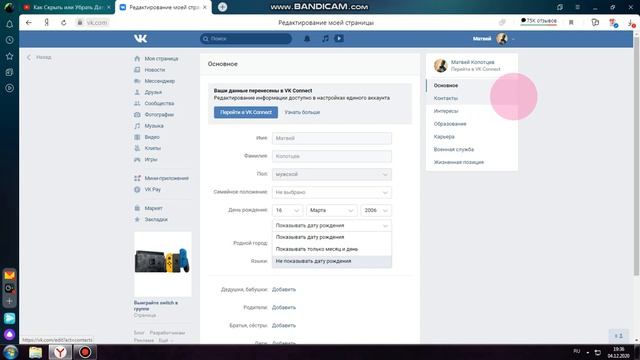Viewport: 640px width, 360px height.
Task: Click the Мини-приложения icon
Action: tap(137, 178)
